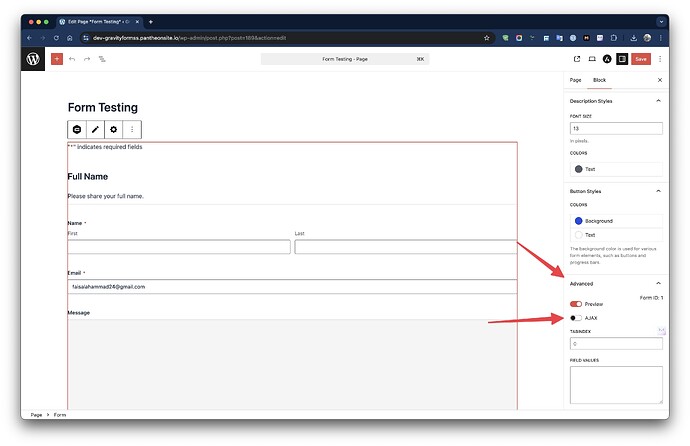Switch to the Page sidebar tab

[575, 80]
